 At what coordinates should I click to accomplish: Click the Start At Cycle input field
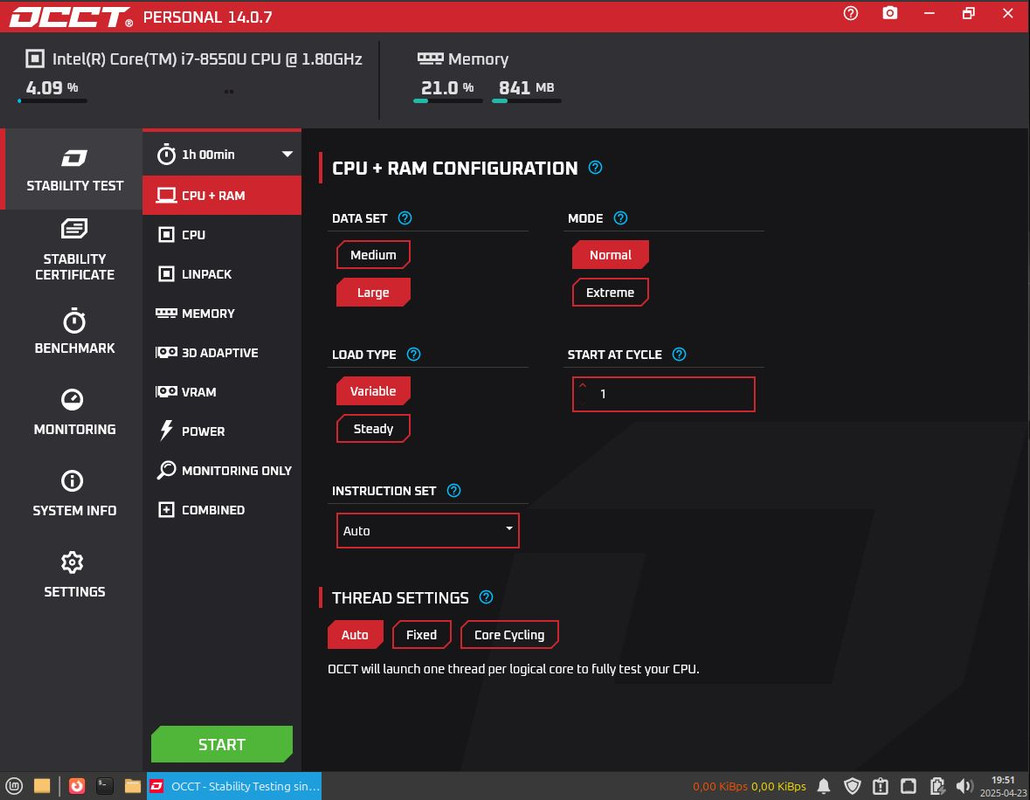663,394
